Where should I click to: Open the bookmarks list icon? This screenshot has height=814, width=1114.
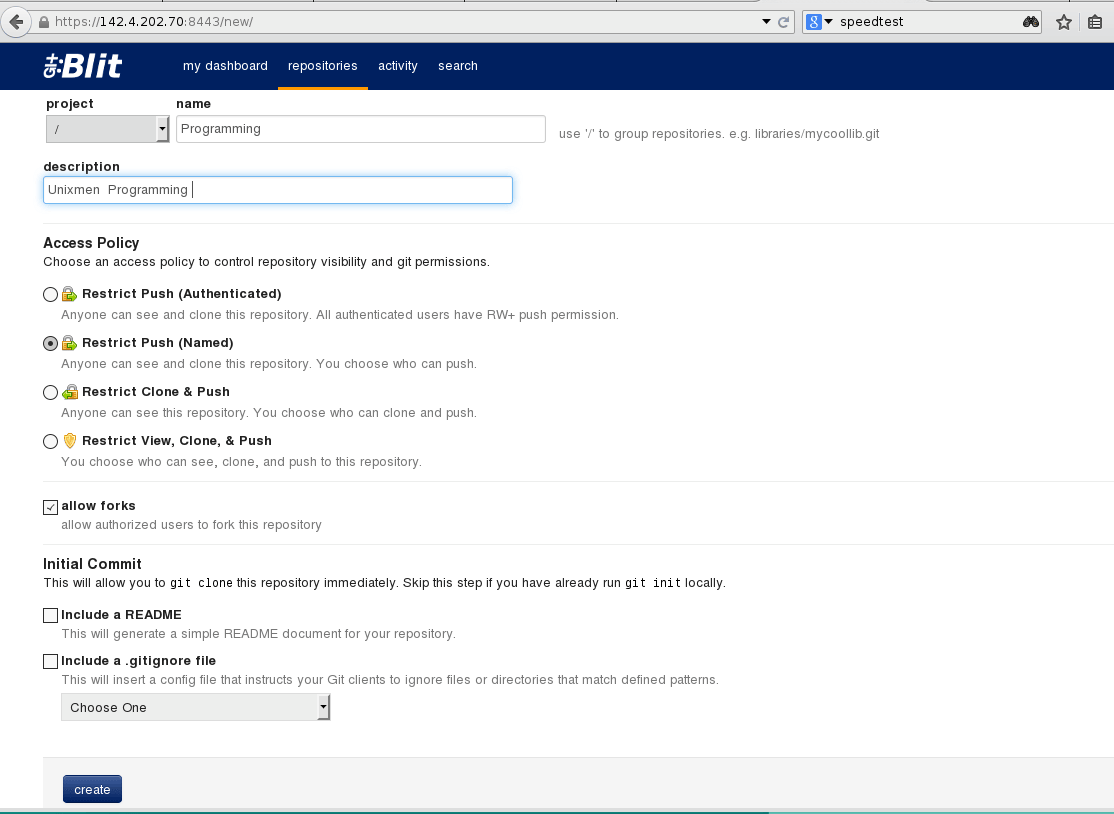click(1095, 21)
